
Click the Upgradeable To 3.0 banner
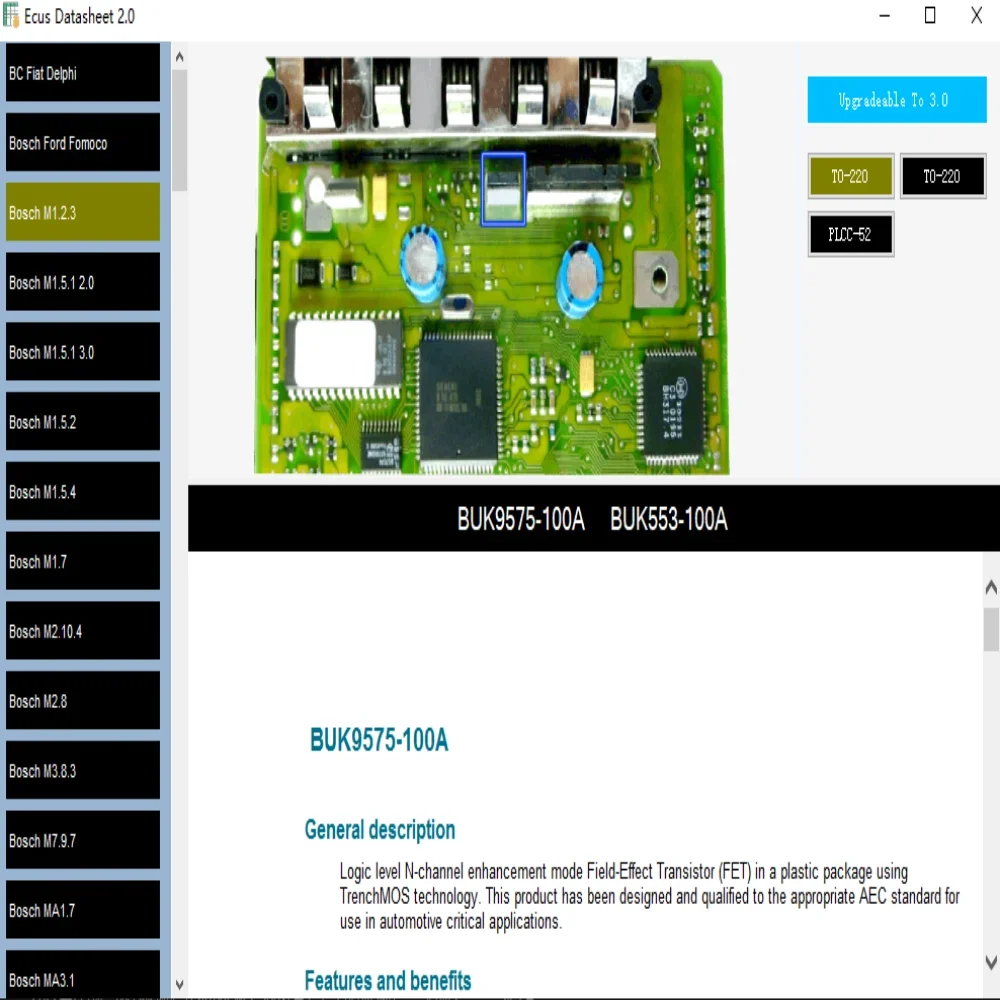click(896, 100)
